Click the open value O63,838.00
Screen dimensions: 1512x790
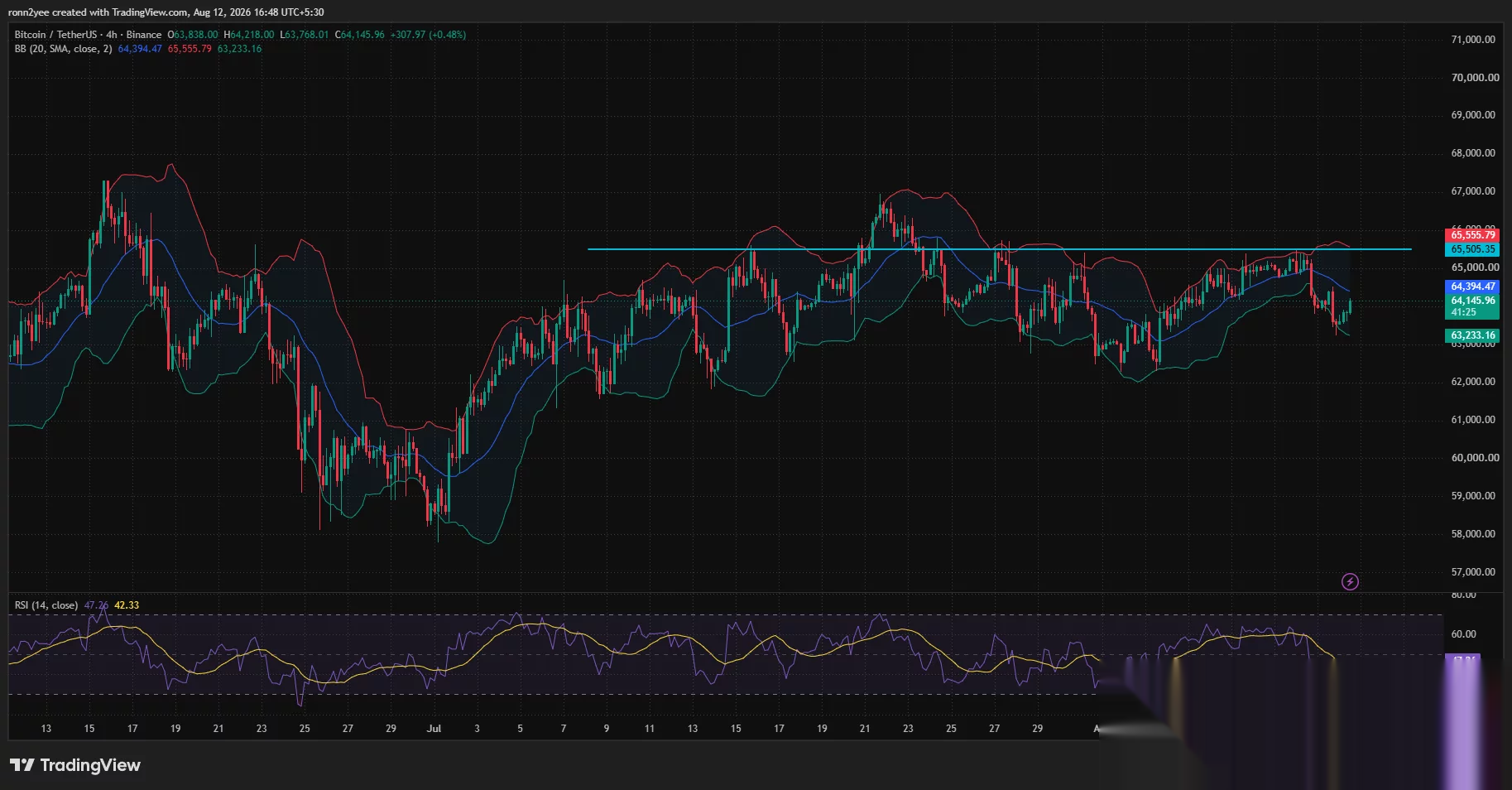tap(193, 35)
